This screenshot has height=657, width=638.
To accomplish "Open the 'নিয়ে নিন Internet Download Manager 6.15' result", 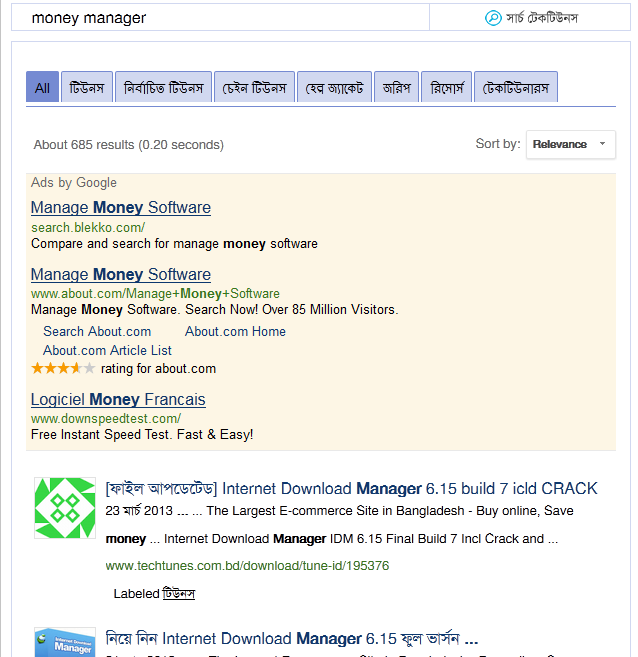I will point(292,639).
